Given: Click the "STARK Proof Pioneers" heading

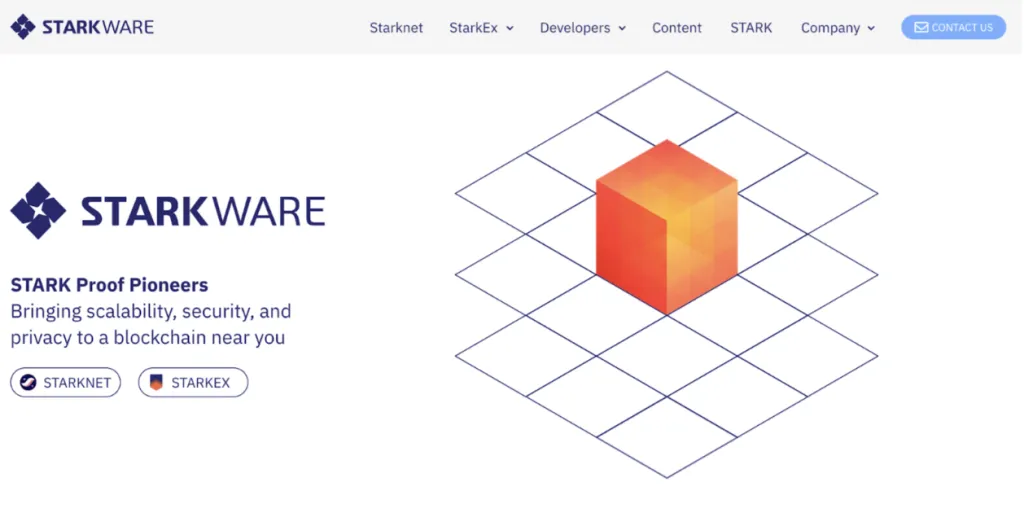Looking at the screenshot, I should tap(109, 285).
